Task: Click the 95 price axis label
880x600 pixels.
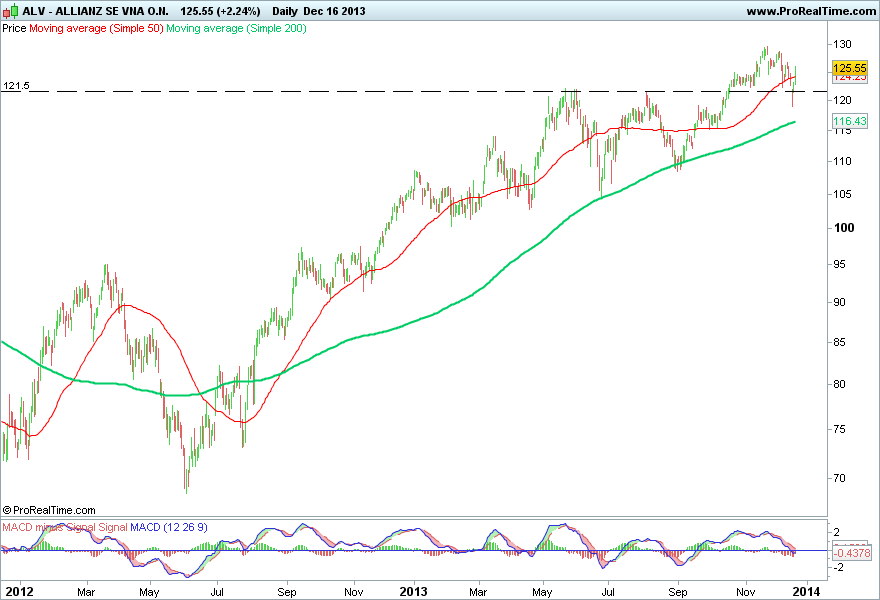Action: coord(839,264)
